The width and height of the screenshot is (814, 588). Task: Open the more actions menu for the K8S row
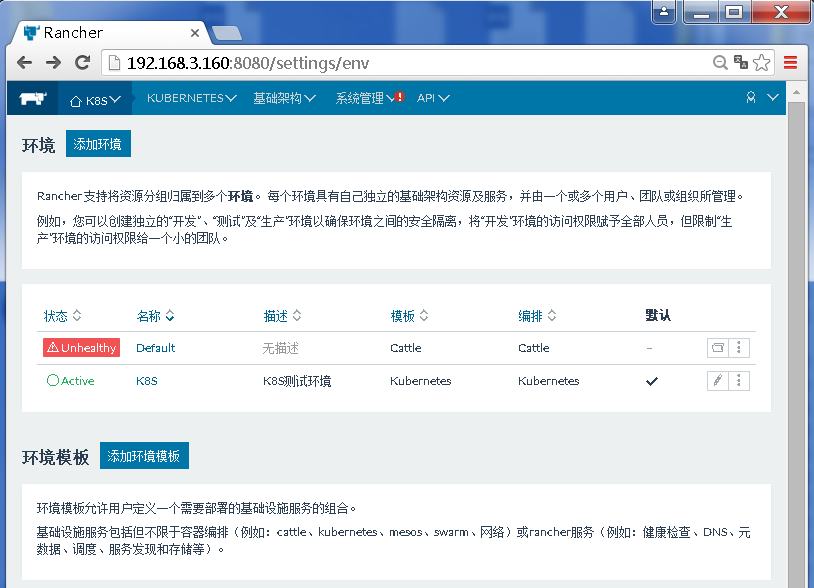[x=739, y=381]
